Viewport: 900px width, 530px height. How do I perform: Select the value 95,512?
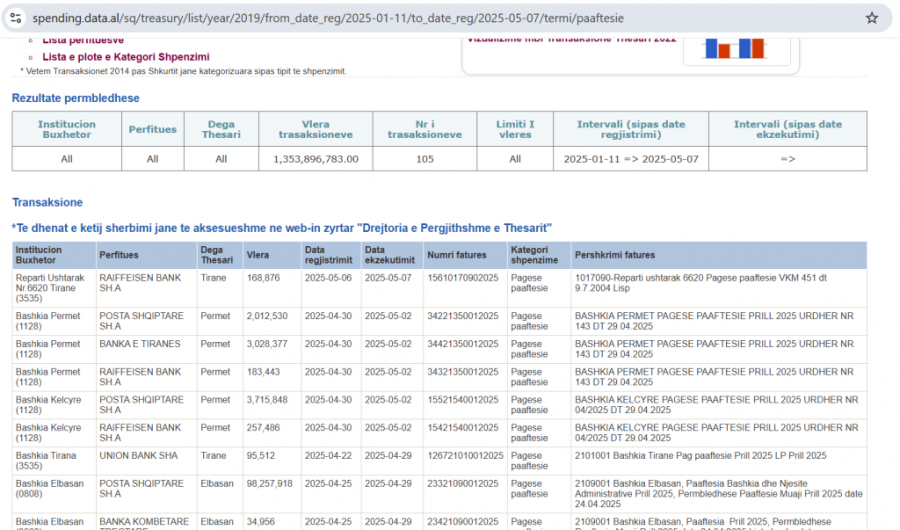(261, 456)
